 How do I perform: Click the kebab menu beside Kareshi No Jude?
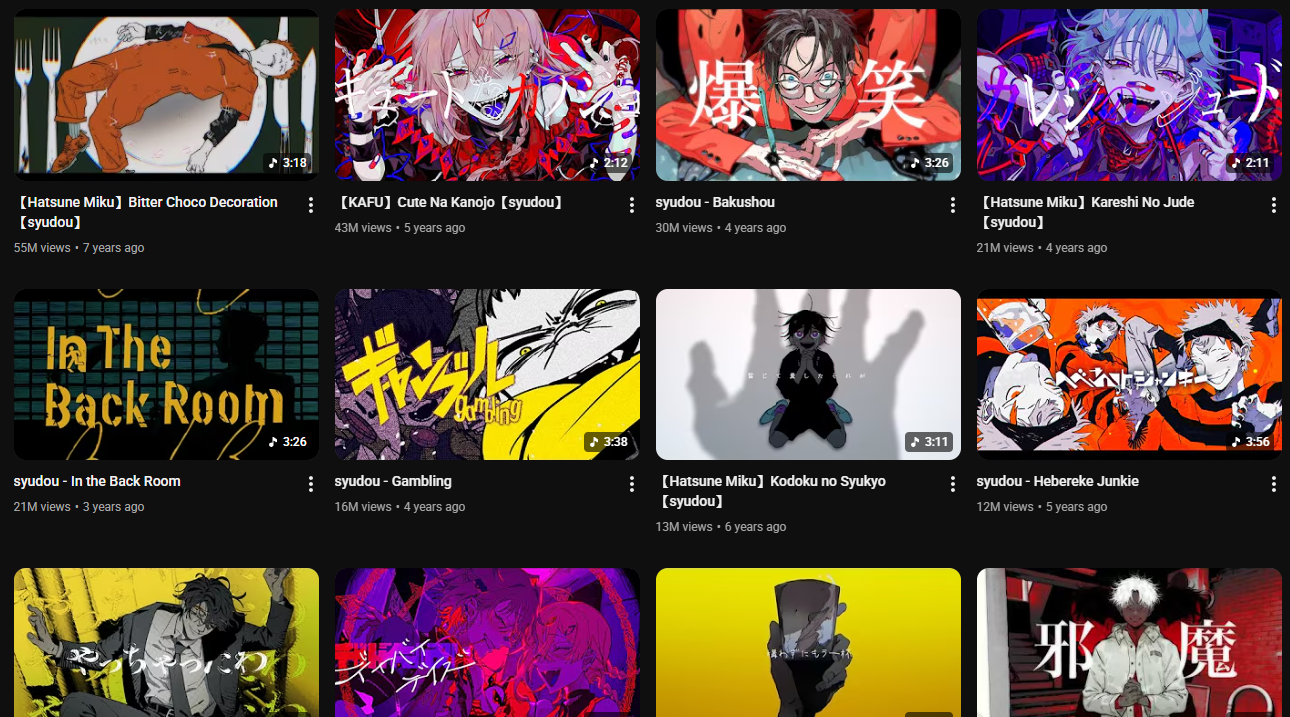(x=1274, y=205)
